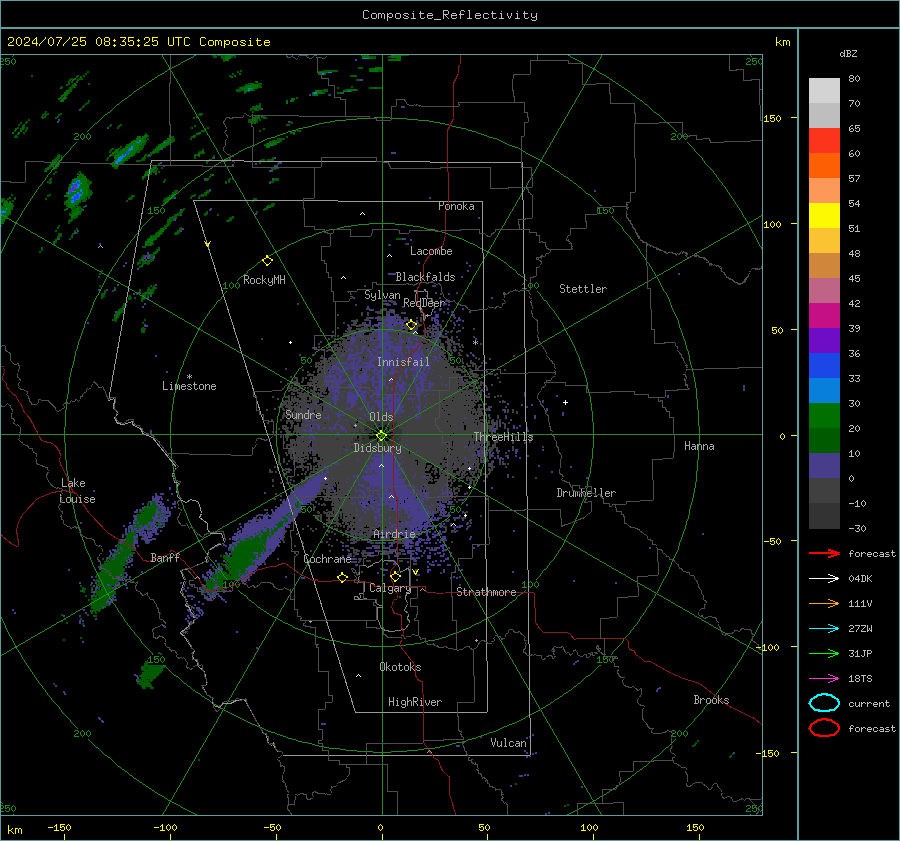Screen dimensions: 900x841
Task: Click the Lacombe town label
Action: [431, 251]
